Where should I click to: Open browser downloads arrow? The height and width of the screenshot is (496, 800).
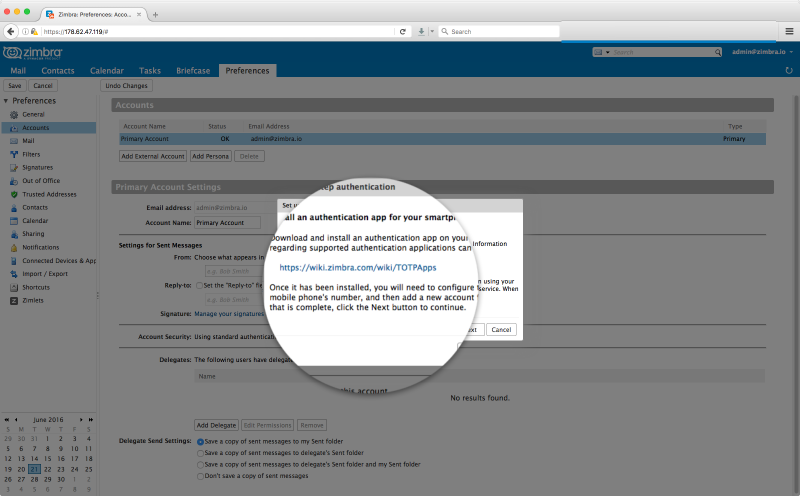click(421, 32)
